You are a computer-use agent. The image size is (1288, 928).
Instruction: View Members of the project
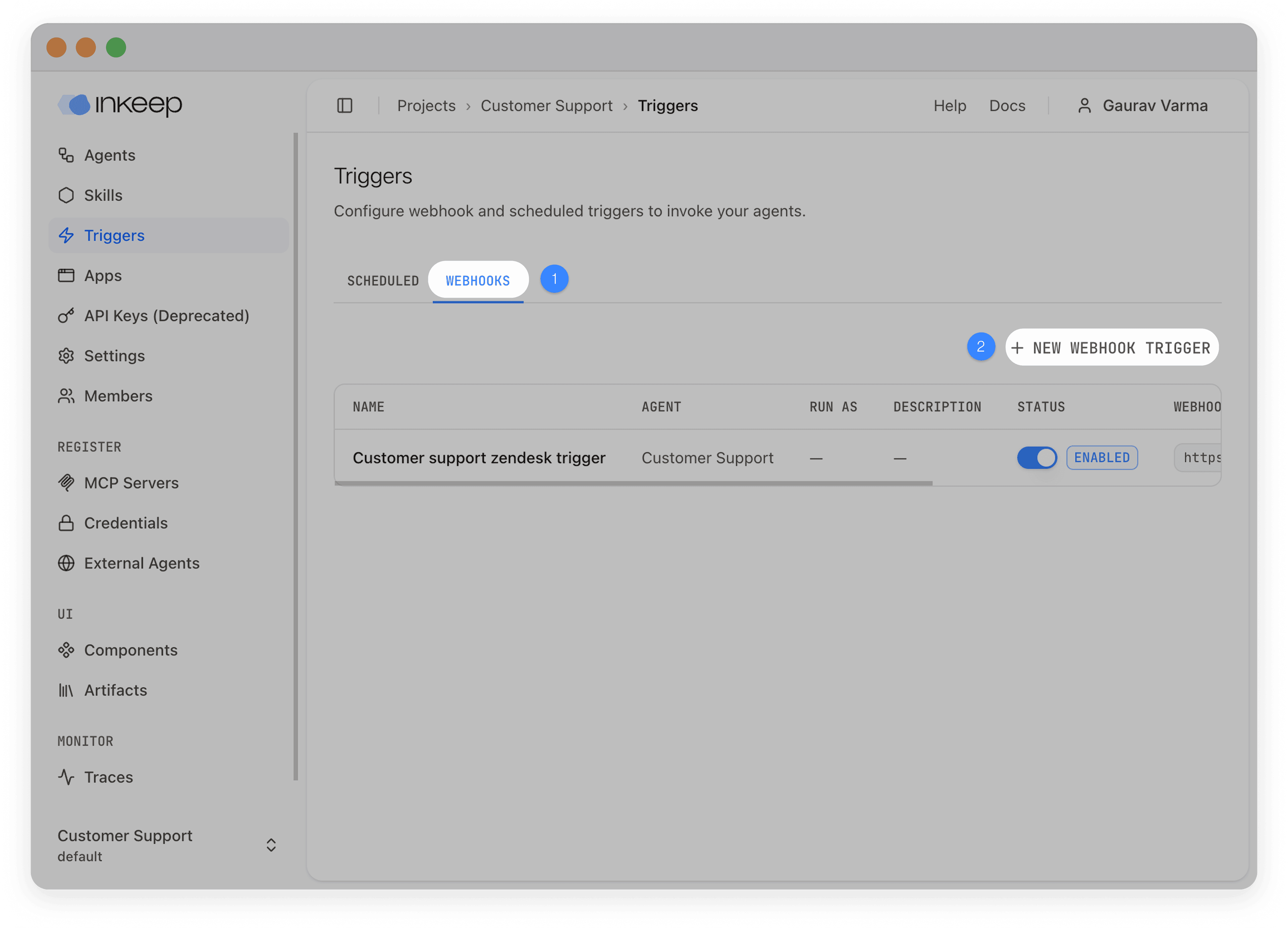[x=118, y=396]
